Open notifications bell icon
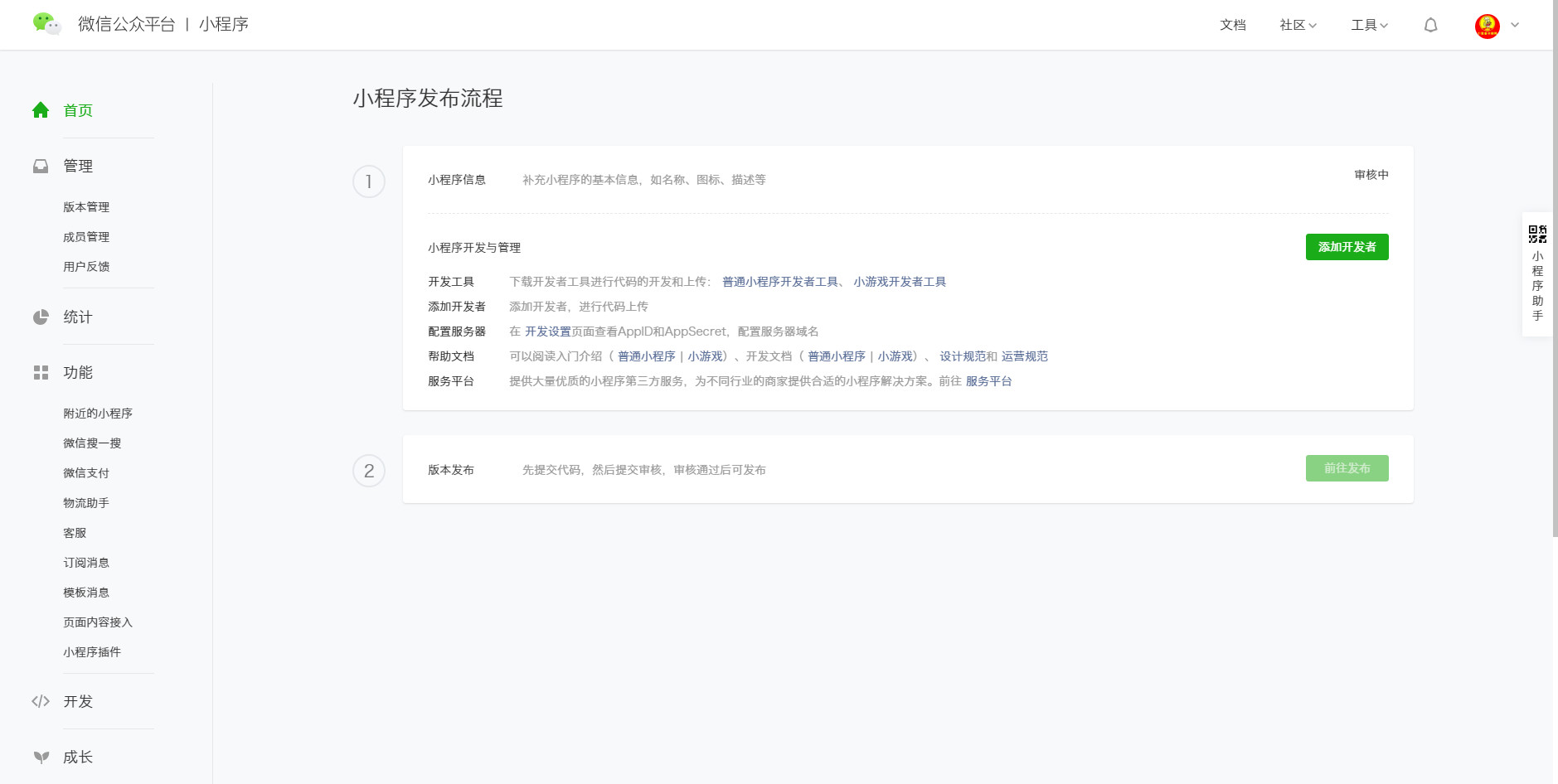 pyautogui.click(x=1430, y=25)
